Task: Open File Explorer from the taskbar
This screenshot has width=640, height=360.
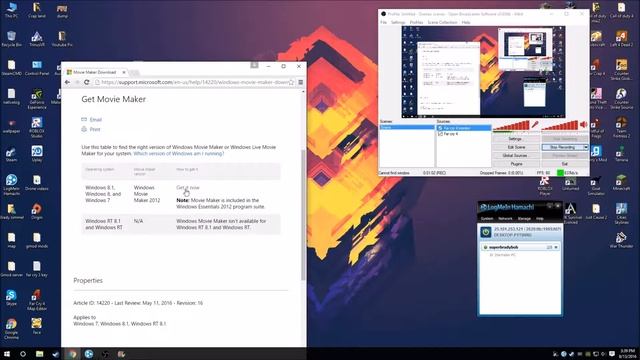Action: coord(40,354)
